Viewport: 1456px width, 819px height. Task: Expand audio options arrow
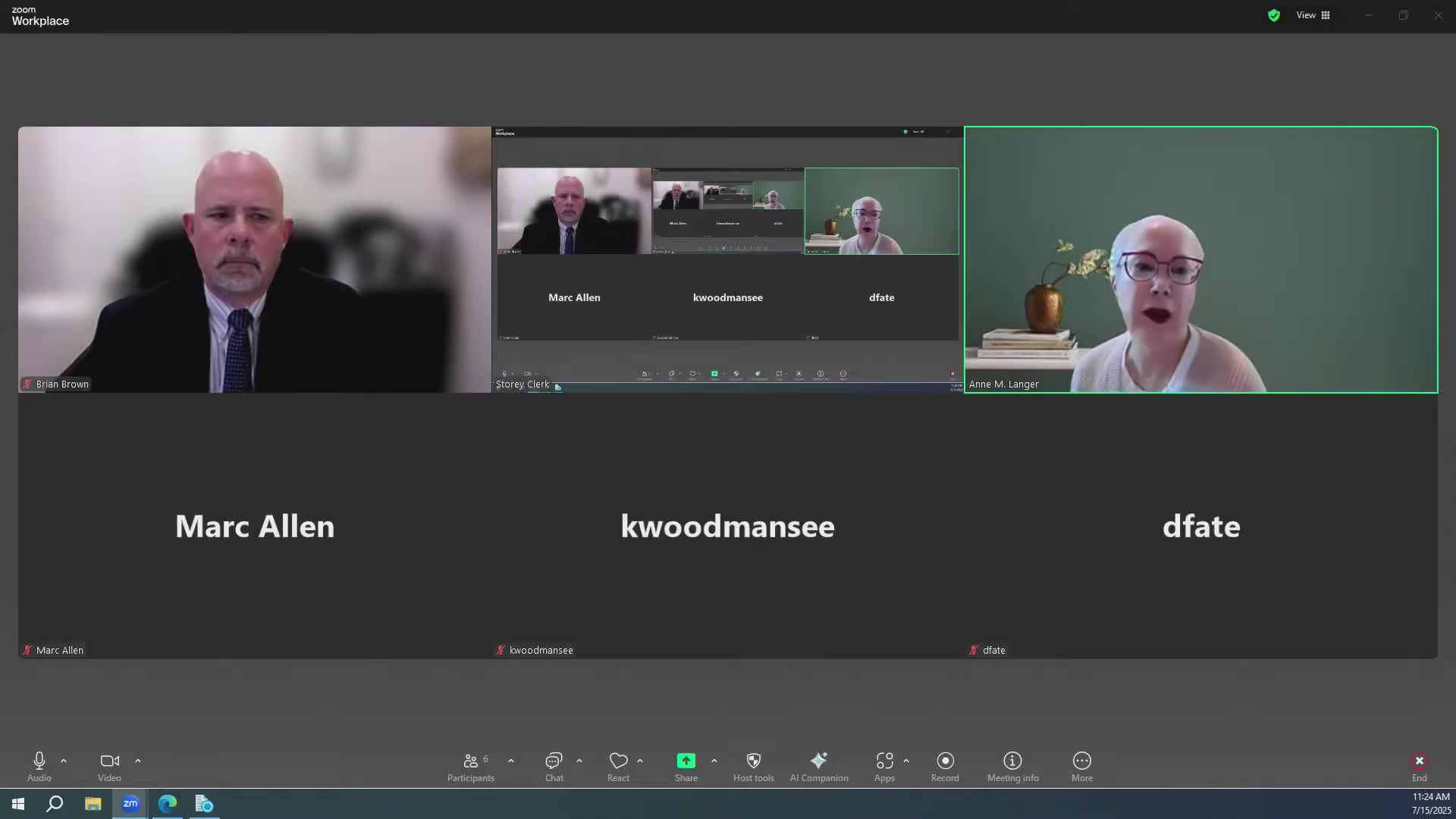click(64, 761)
